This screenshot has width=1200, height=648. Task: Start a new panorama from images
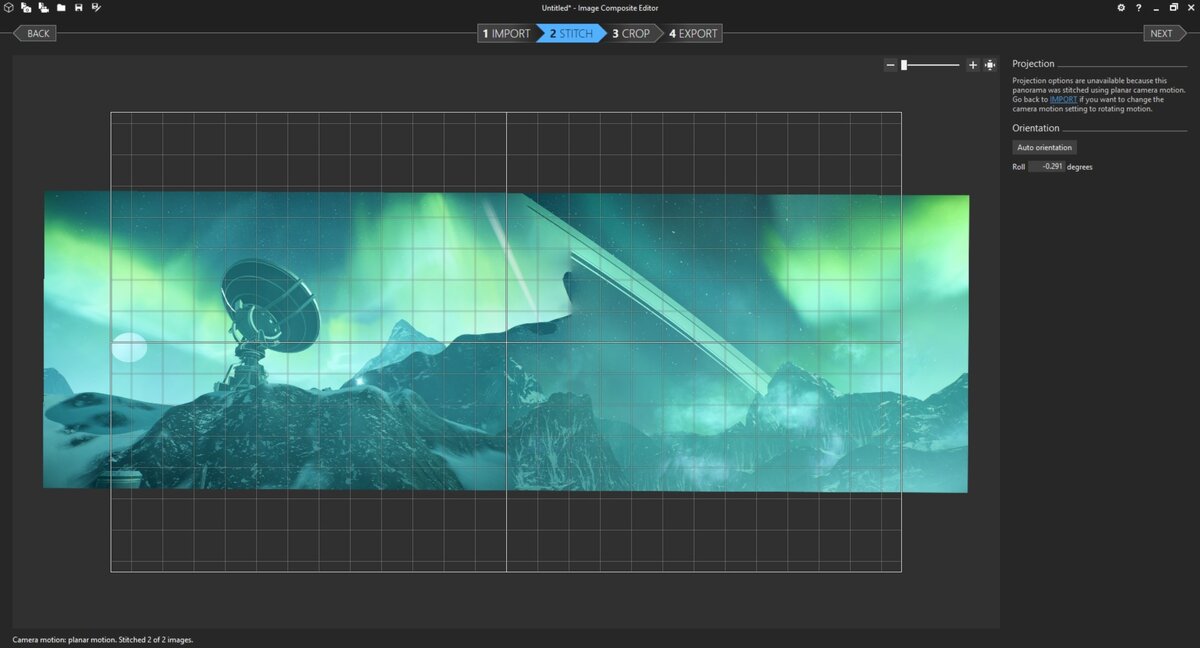[26, 7]
